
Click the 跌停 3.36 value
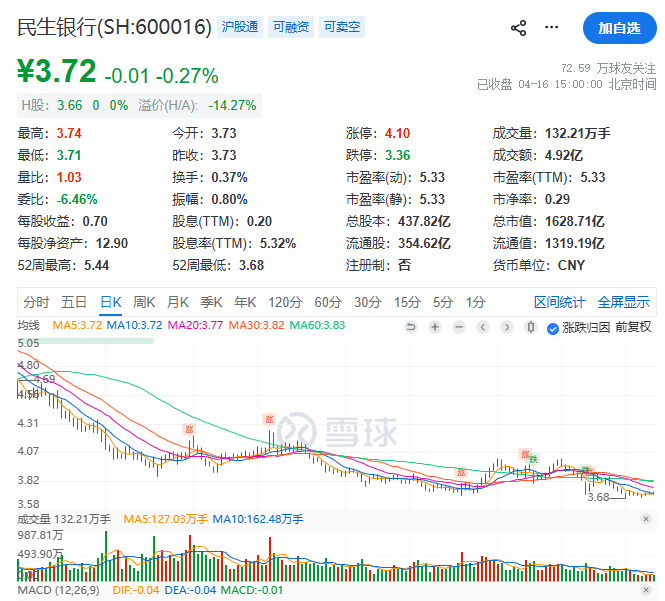point(397,155)
